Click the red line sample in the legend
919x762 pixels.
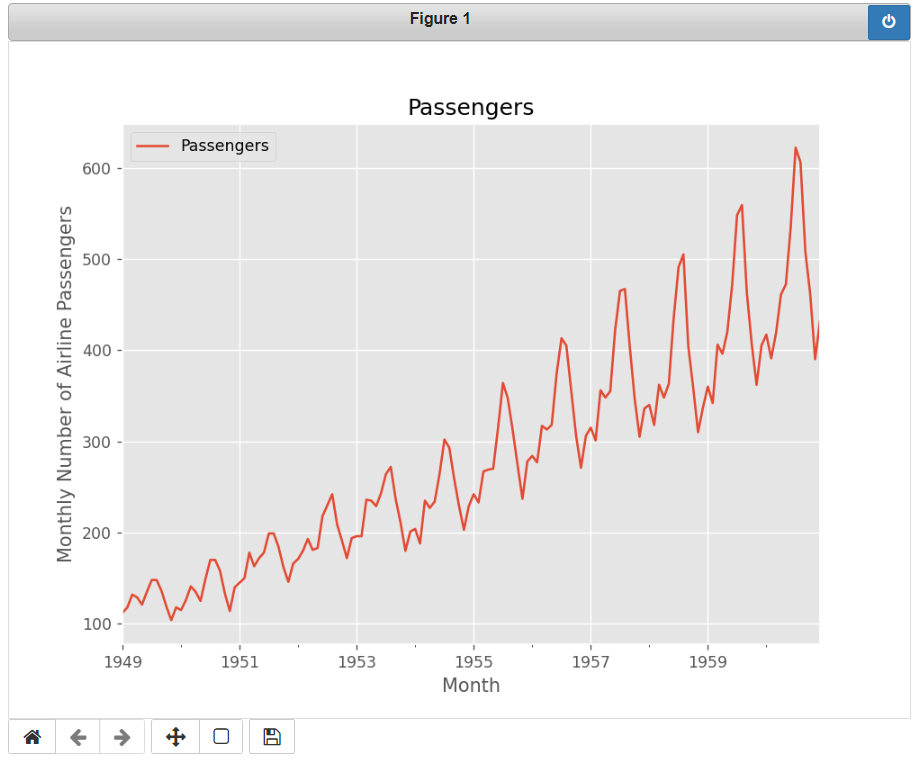point(155,146)
